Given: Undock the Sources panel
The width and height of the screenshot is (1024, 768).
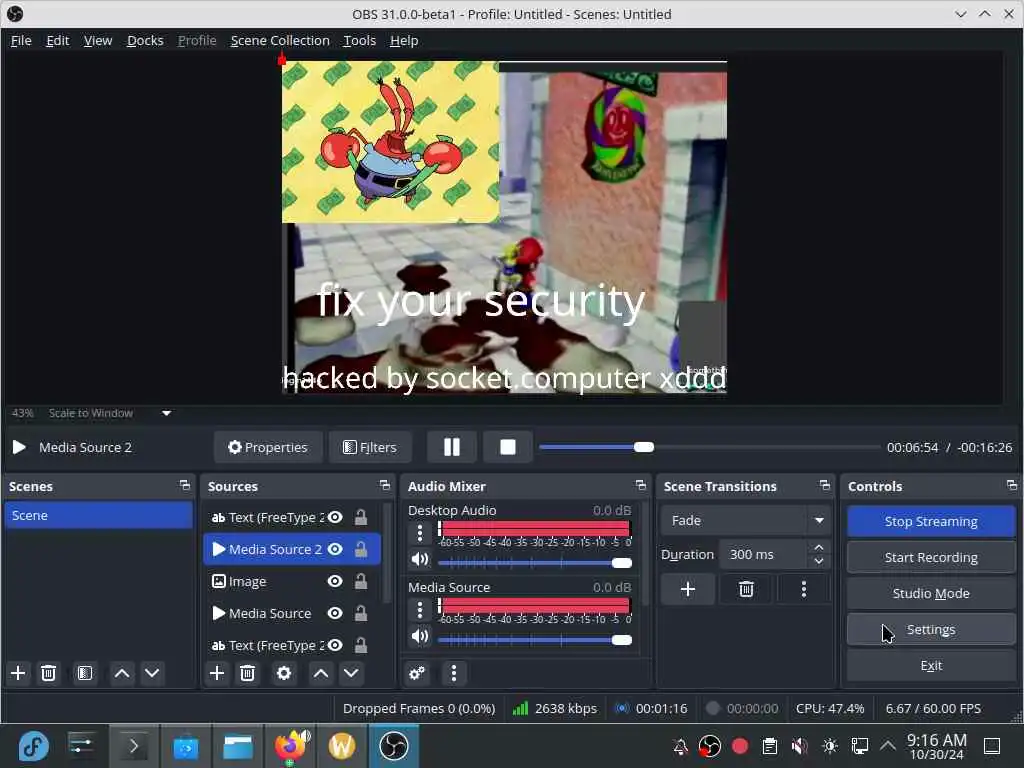Looking at the screenshot, I should click(x=385, y=485).
